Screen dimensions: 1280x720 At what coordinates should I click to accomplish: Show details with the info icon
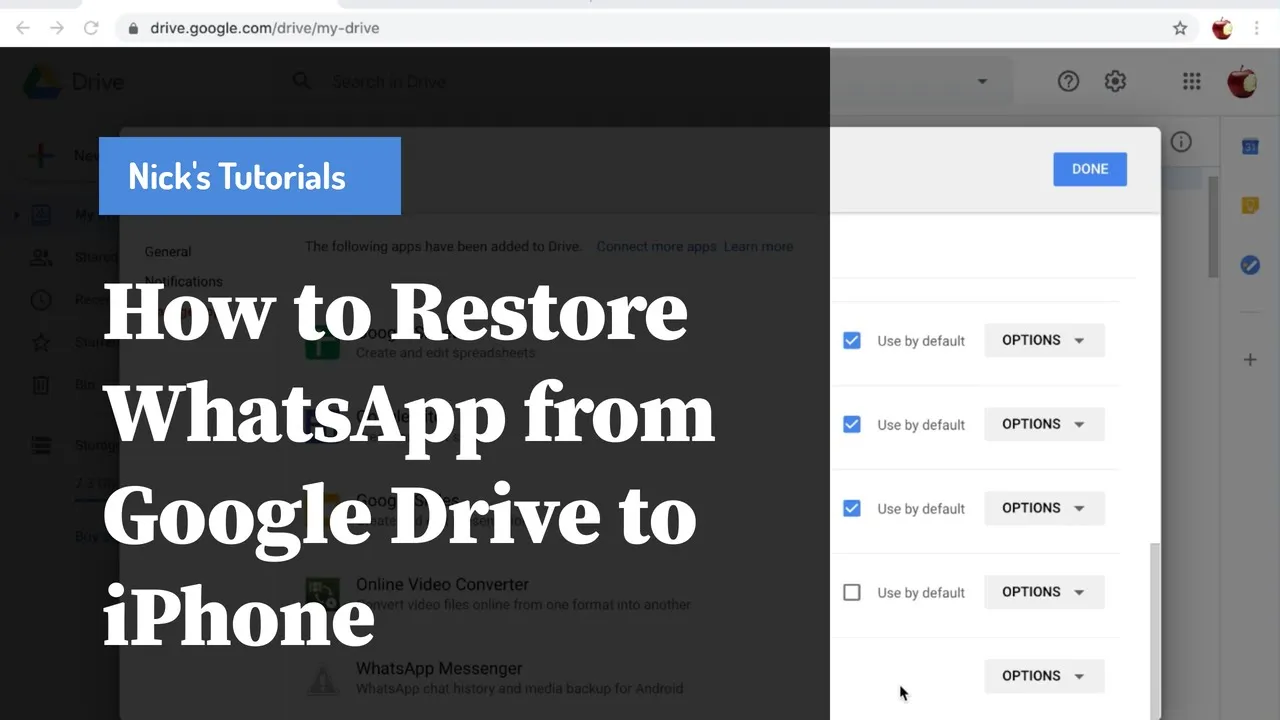point(1181,142)
